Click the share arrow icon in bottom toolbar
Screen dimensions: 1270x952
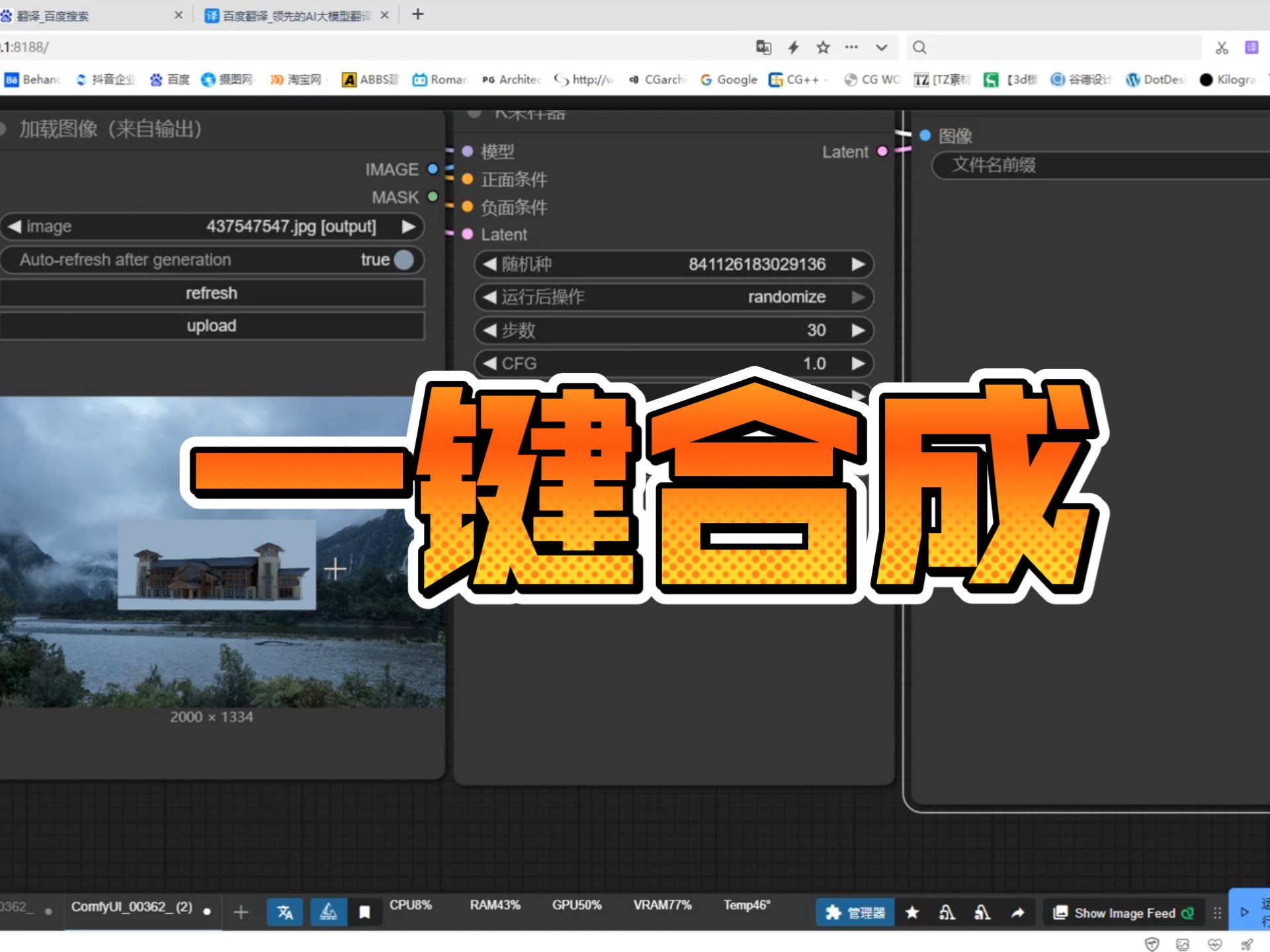(x=1018, y=913)
